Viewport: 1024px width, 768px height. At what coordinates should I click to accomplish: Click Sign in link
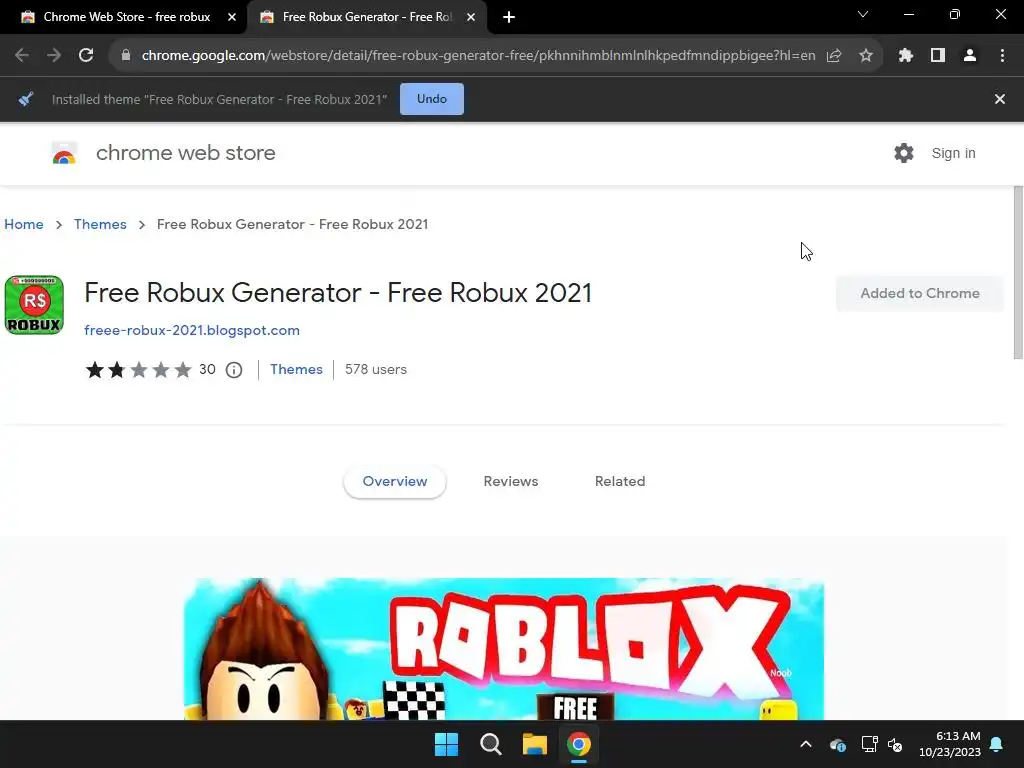pyautogui.click(x=953, y=153)
